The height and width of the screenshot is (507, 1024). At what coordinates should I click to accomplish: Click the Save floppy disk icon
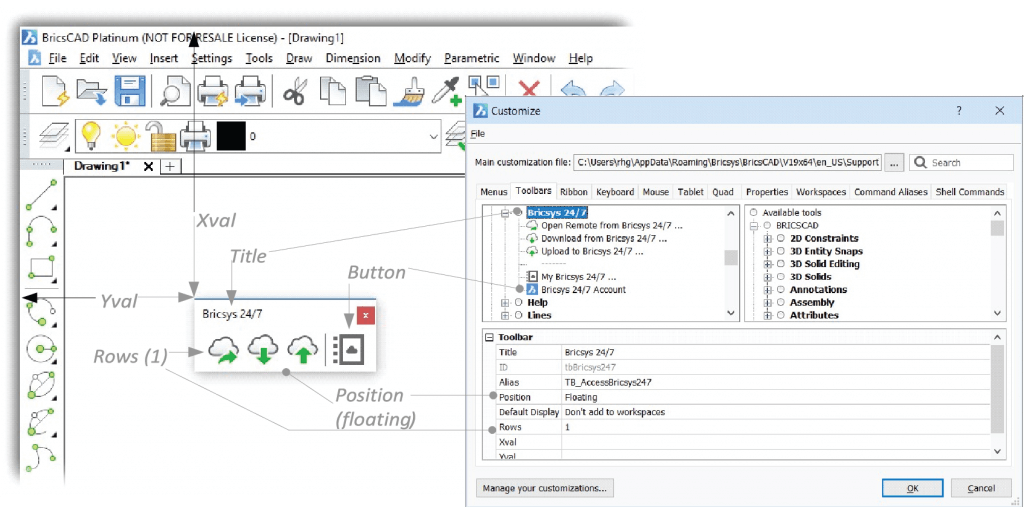point(130,91)
